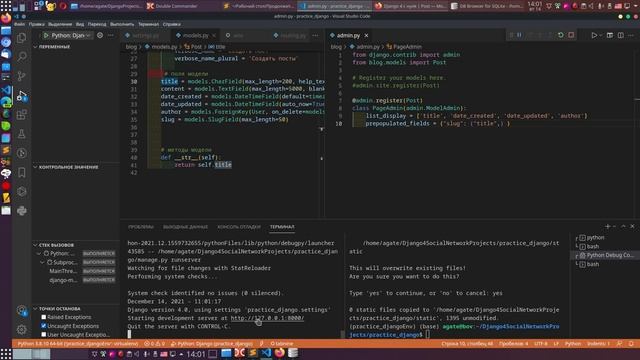640x360 pixels.
Task: Switch to the ВЫХОДНЫЕ ДАННЫЕ panel tab
Action: (185, 227)
